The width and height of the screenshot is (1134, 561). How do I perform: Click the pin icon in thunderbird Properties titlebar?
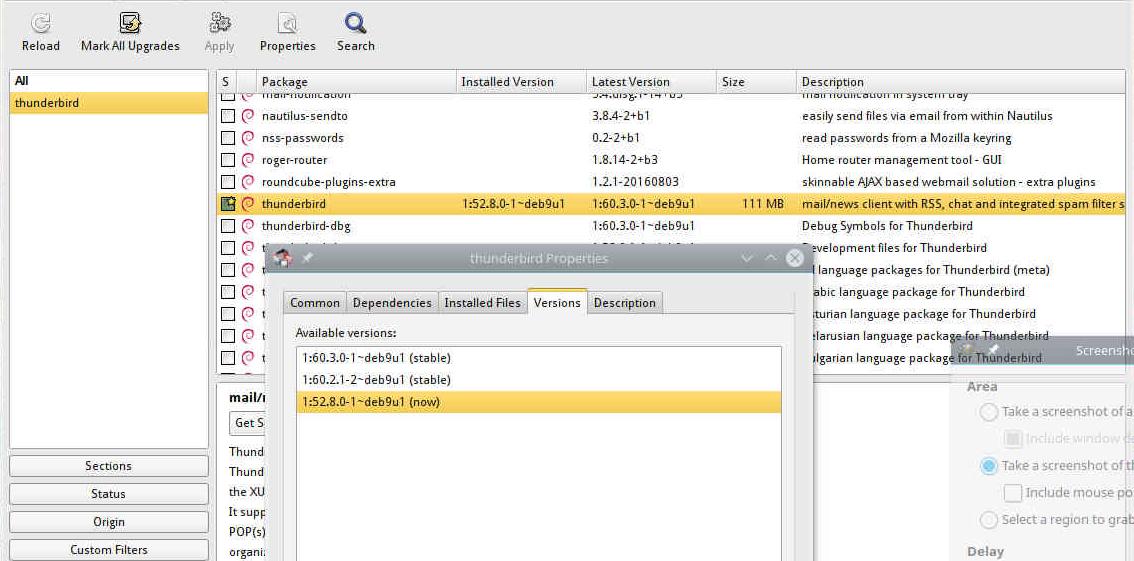tap(307, 258)
